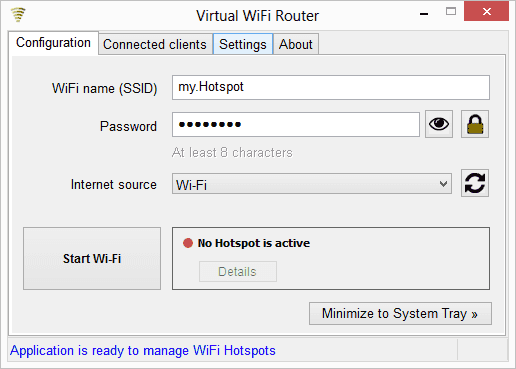This screenshot has height=369, width=516.
Task: Open the Wi-Fi internet source combo box
Action: 312,183
